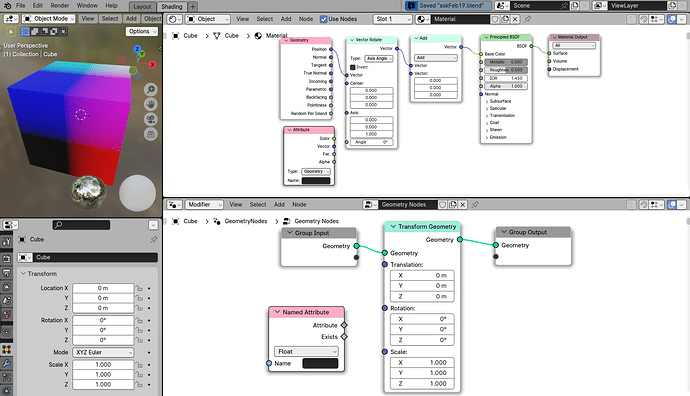Viewport: 690px width, 396px height.
Task: Open the Object Mode dropdown
Action: [49, 19]
